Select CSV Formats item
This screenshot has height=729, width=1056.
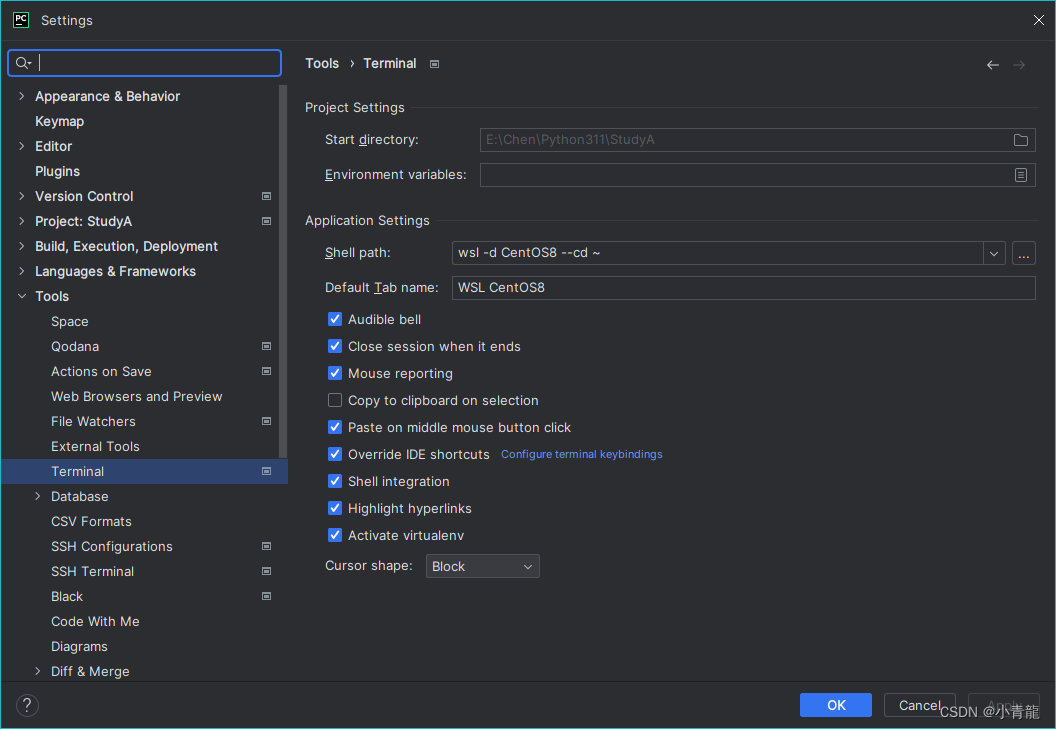click(91, 521)
